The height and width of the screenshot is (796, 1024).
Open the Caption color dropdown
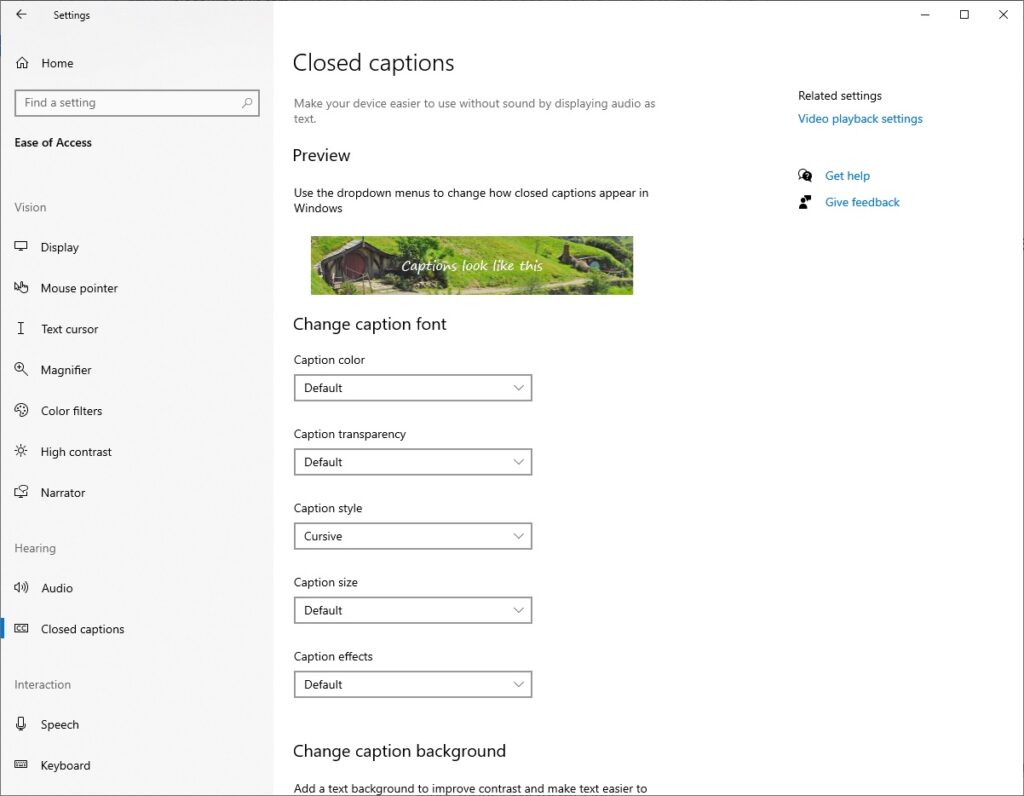pyautogui.click(x=412, y=388)
